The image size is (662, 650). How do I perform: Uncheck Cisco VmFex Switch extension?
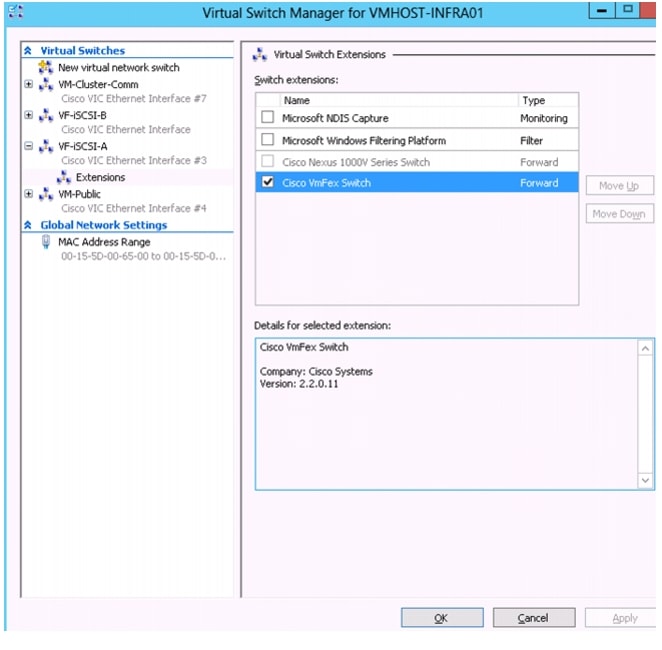268,182
